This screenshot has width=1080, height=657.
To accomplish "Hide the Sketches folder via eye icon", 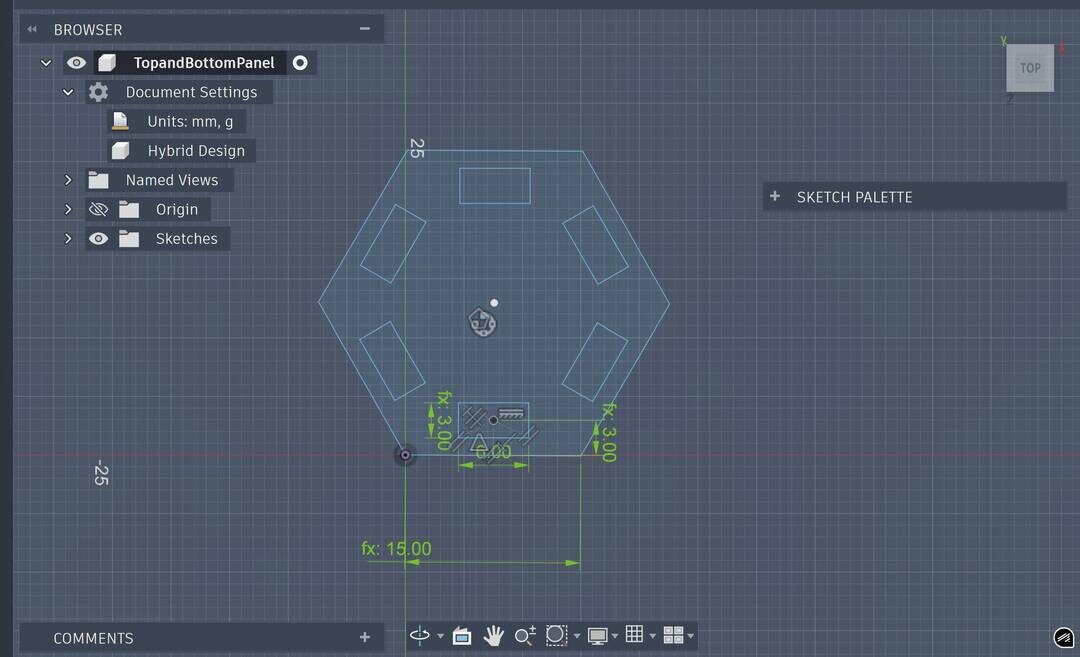I will click(x=98, y=238).
